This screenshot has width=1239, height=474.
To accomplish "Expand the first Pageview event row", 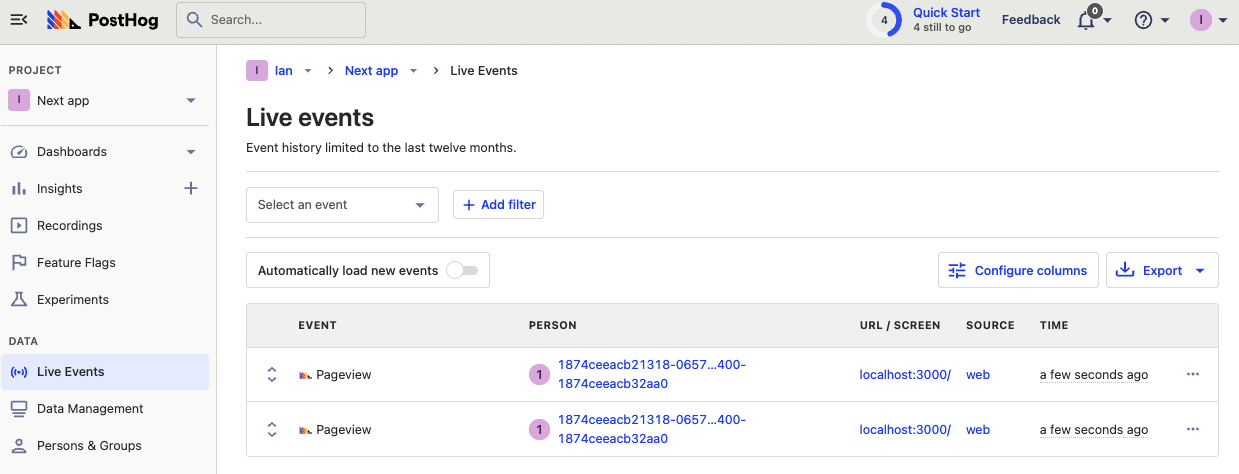I will tap(271, 374).
